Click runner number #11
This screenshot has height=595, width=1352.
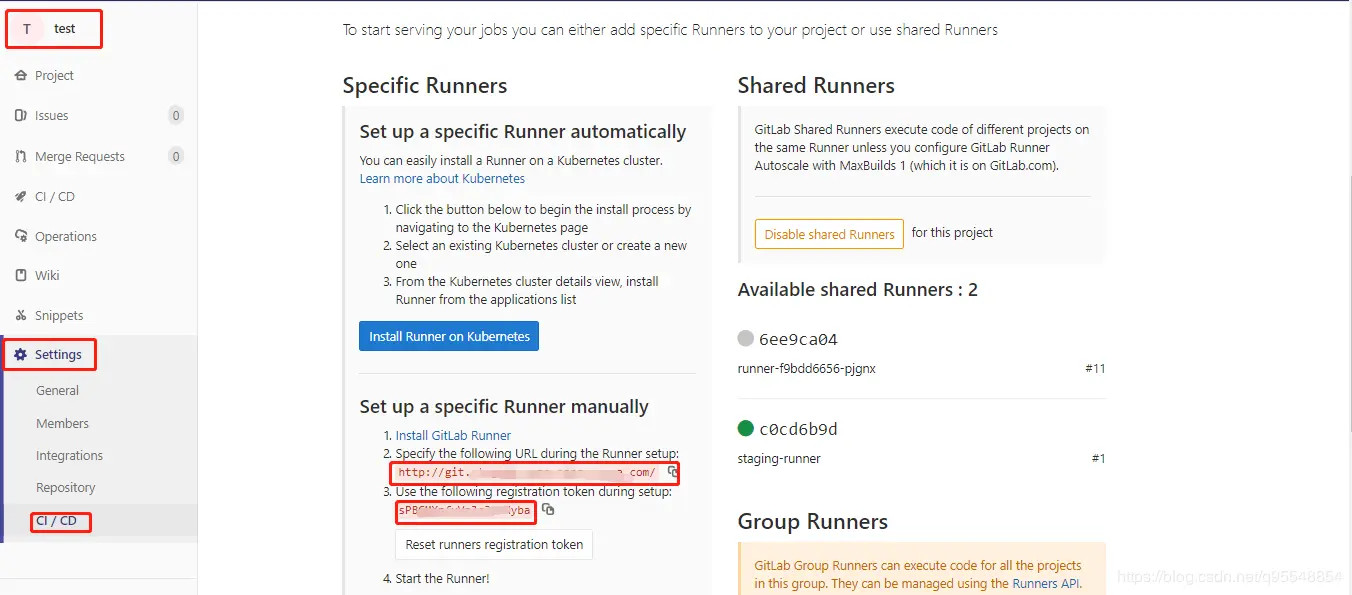[1095, 369]
